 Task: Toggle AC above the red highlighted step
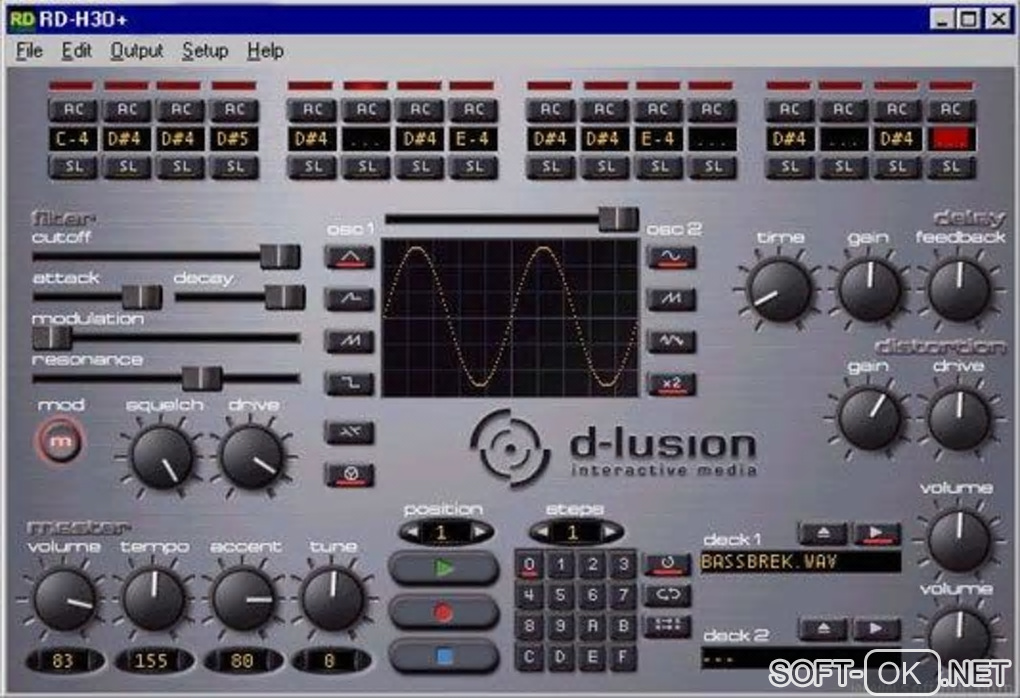point(951,110)
